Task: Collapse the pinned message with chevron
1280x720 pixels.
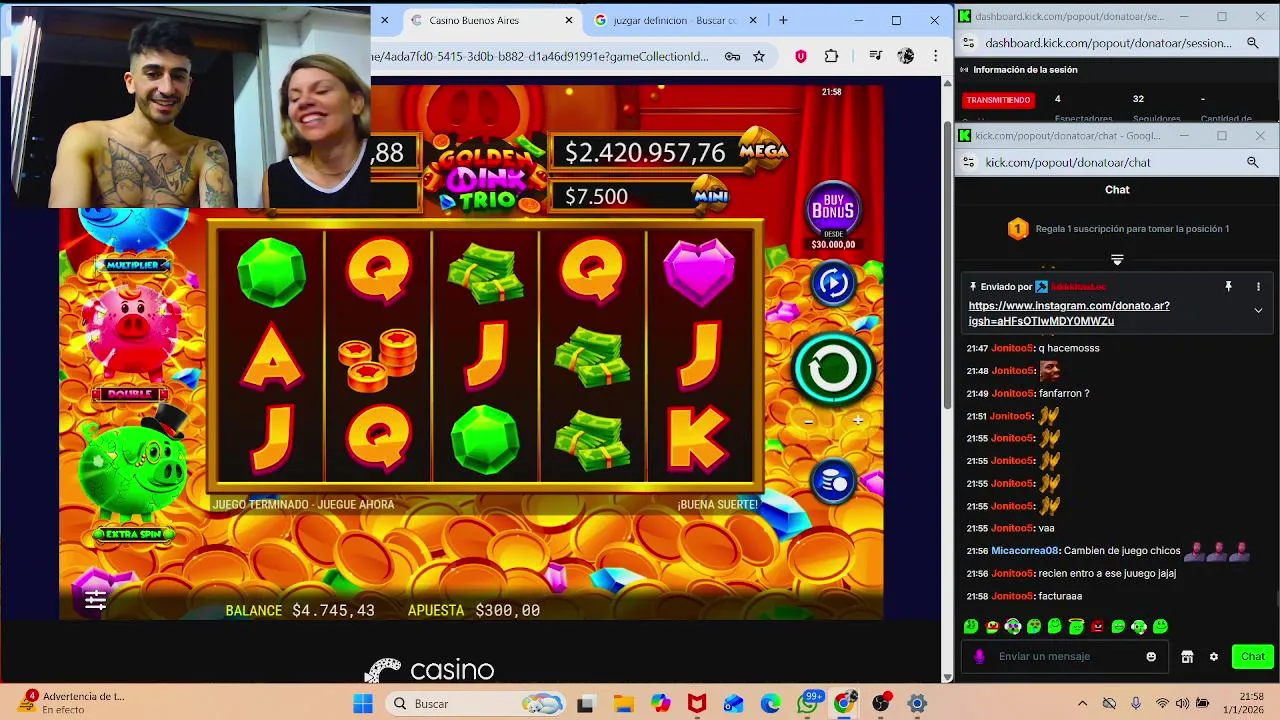Action: click(1258, 310)
